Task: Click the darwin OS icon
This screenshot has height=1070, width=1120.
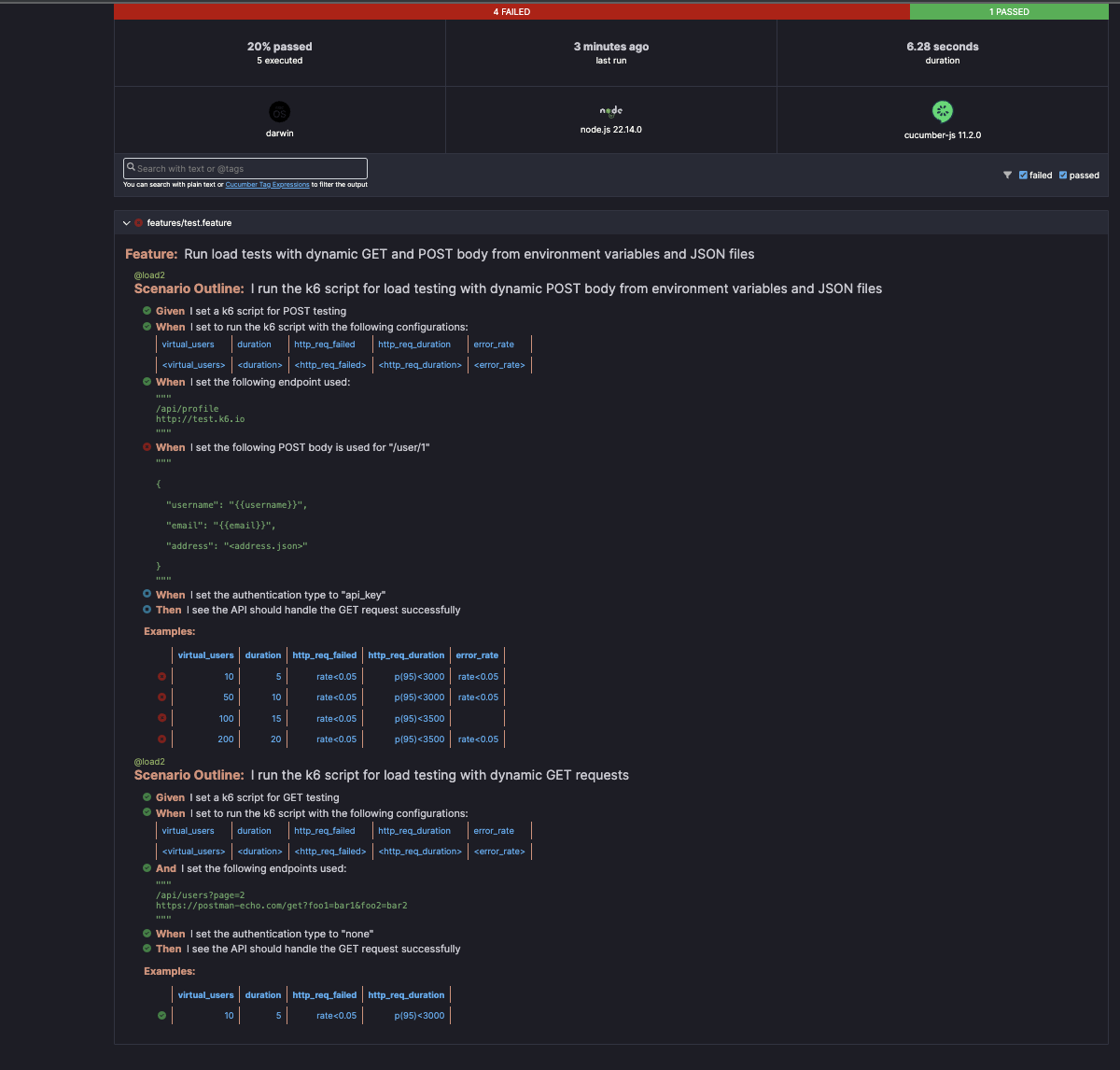Action: point(279,112)
